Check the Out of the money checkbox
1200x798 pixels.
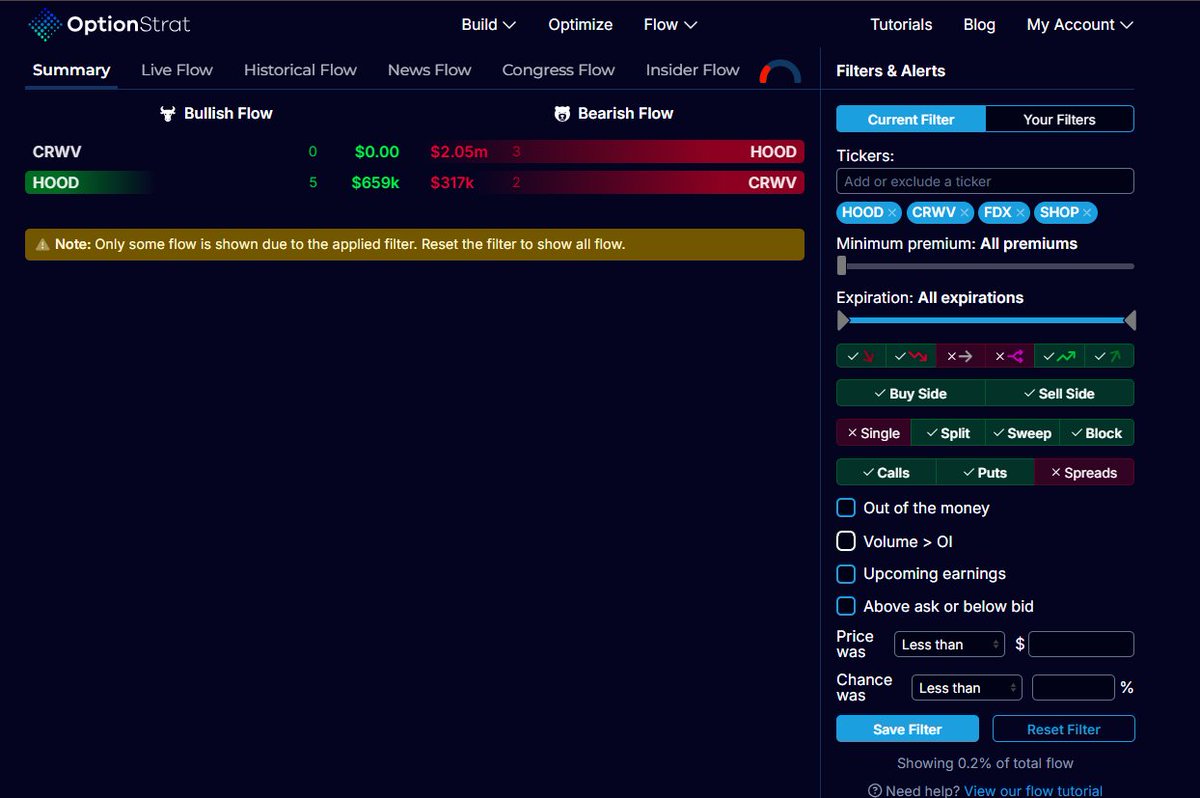tap(846, 508)
